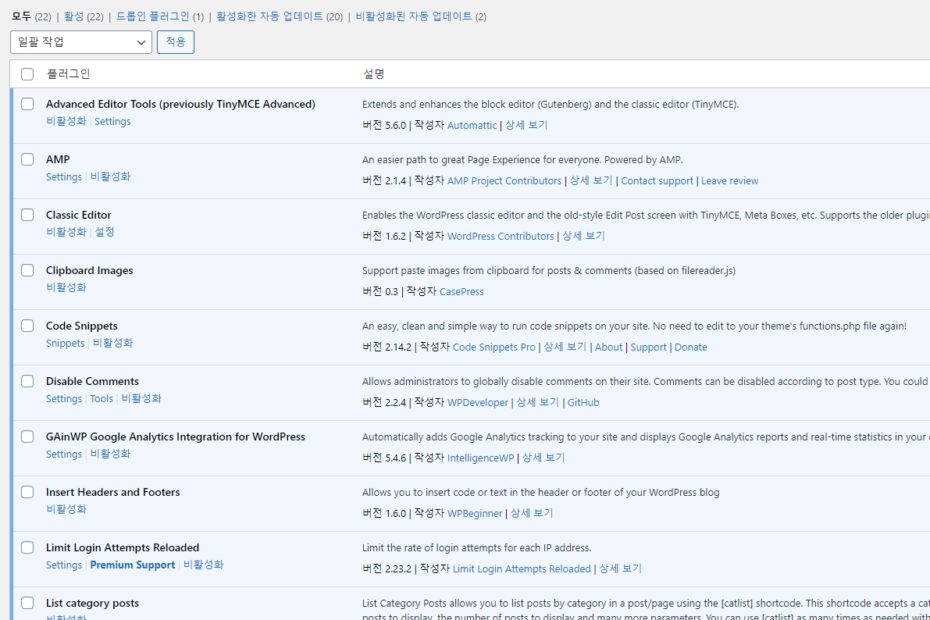This screenshot has width=930, height=620.
Task: Check the GAinWP Google Analytics checkbox
Action: [x=27, y=437]
